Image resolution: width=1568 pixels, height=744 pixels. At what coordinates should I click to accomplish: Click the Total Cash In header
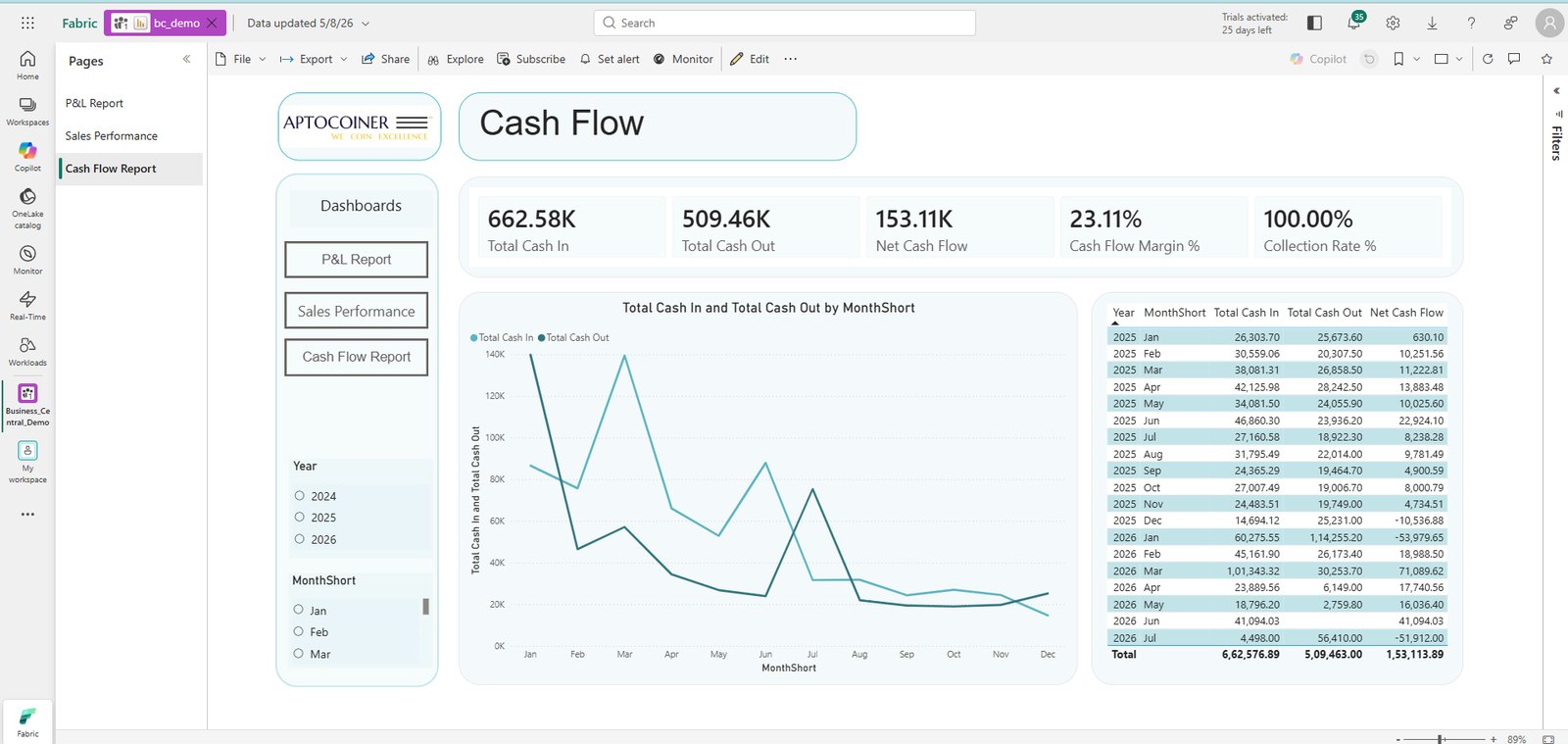click(1246, 313)
